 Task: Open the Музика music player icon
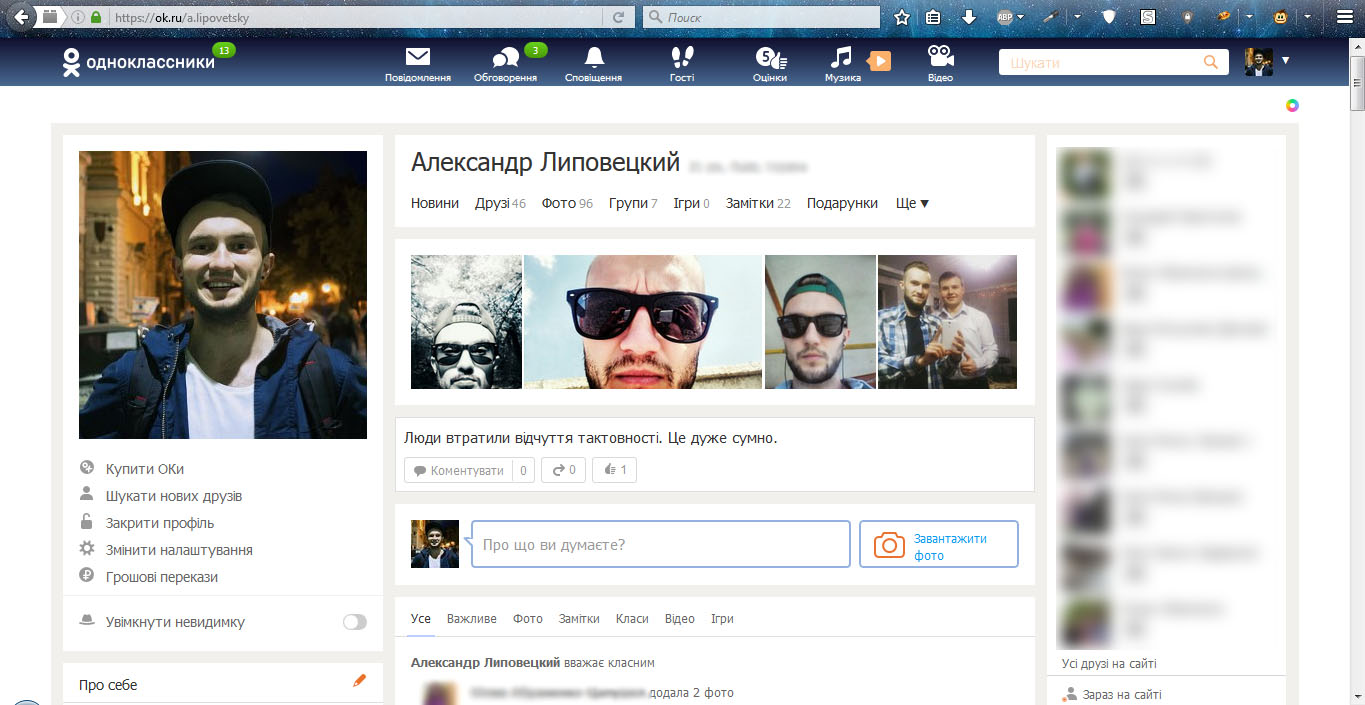click(843, 57)
